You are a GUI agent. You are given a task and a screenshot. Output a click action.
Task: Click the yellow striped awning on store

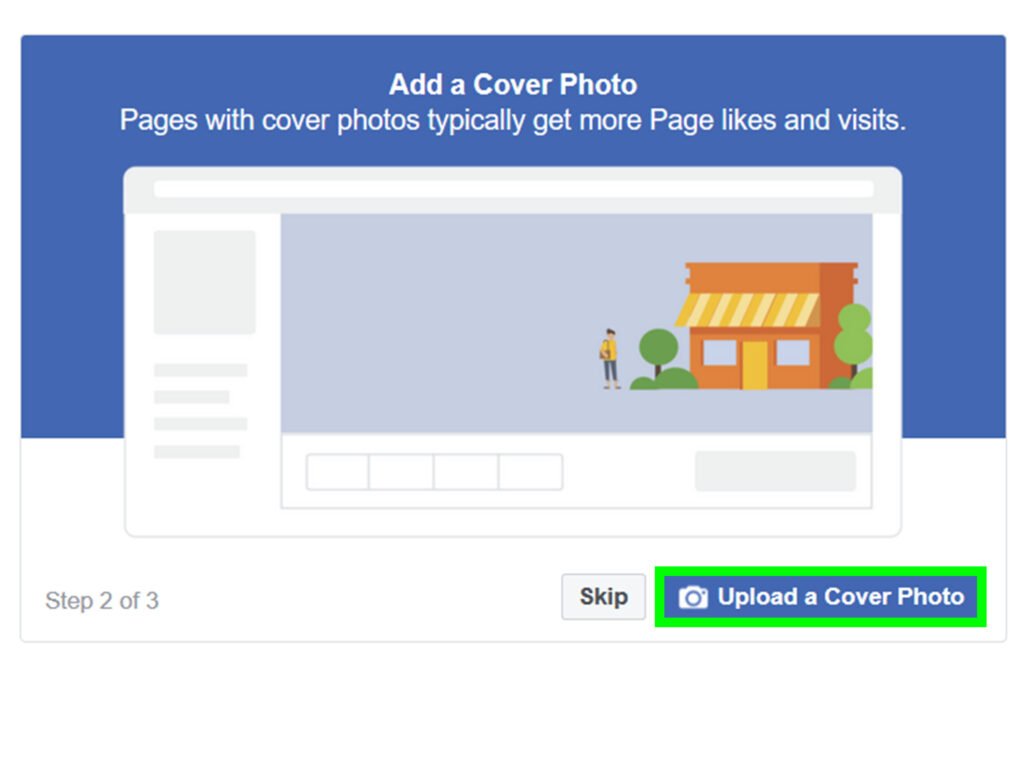point(746,310)
